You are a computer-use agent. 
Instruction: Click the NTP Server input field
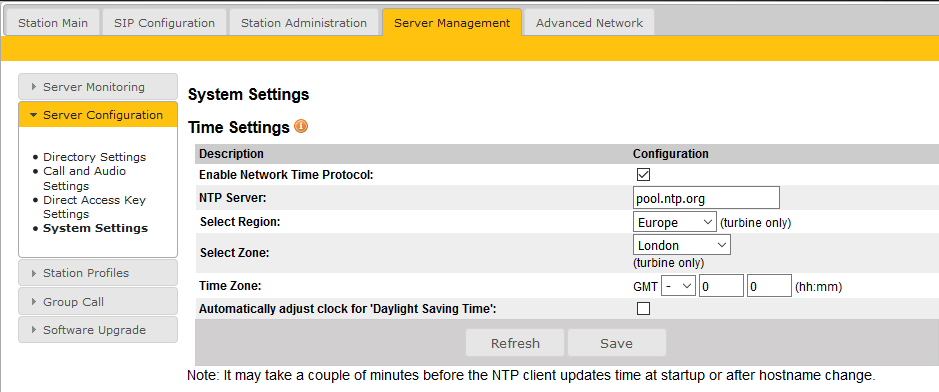(706, 197)
